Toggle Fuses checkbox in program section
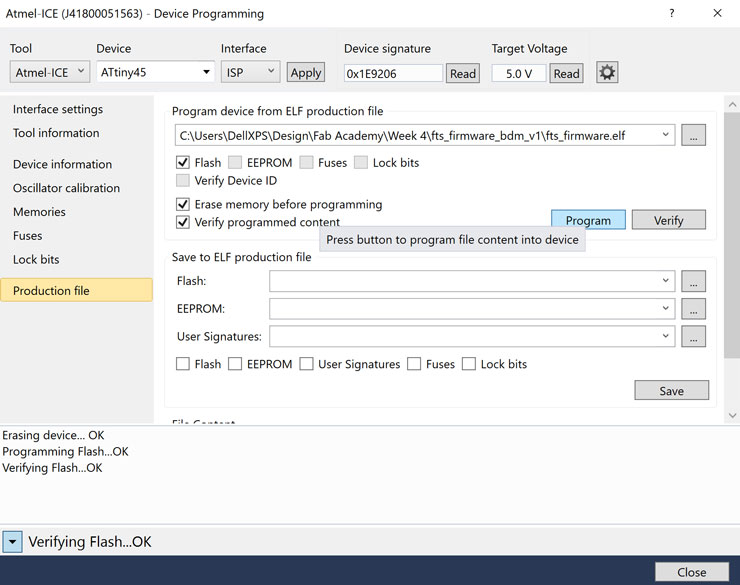740x585 pixels. [306, 163]
